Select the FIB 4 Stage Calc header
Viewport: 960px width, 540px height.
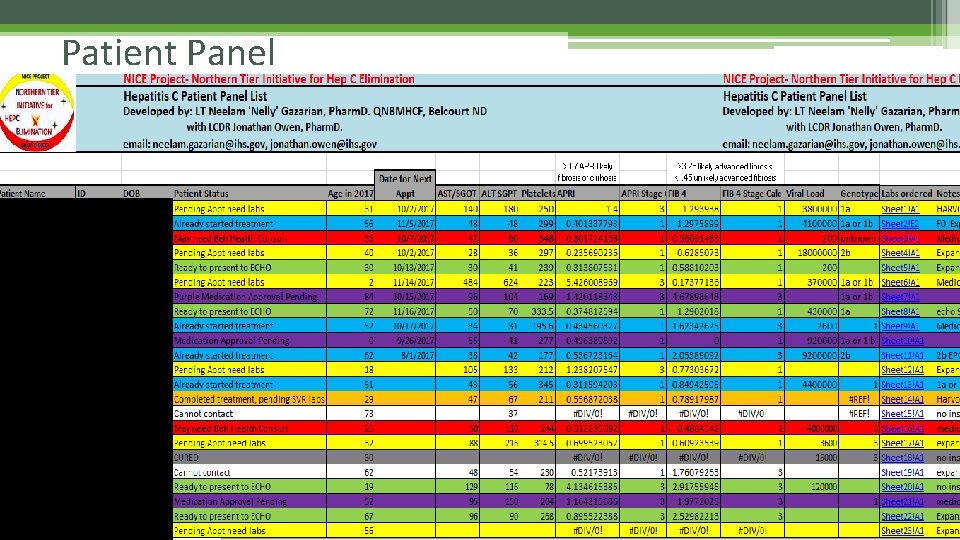[752, 193]
